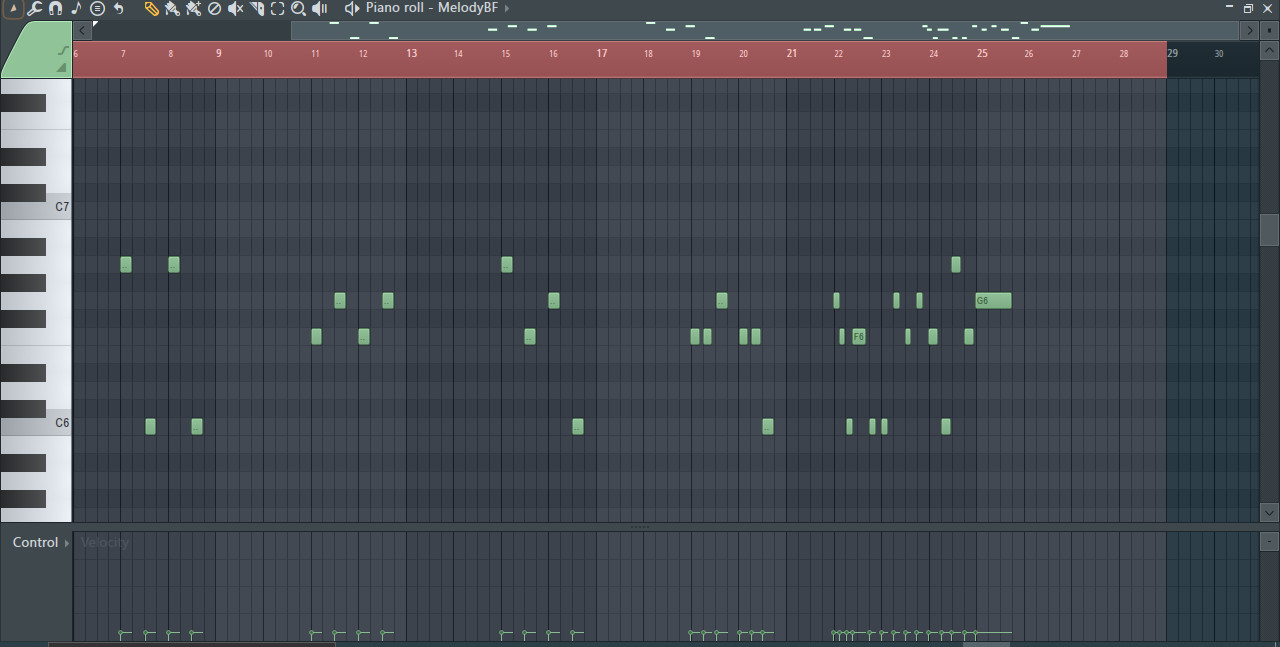Select the rectangular Select tool
Screen dimensions: 1280x647
coord(277,8)
